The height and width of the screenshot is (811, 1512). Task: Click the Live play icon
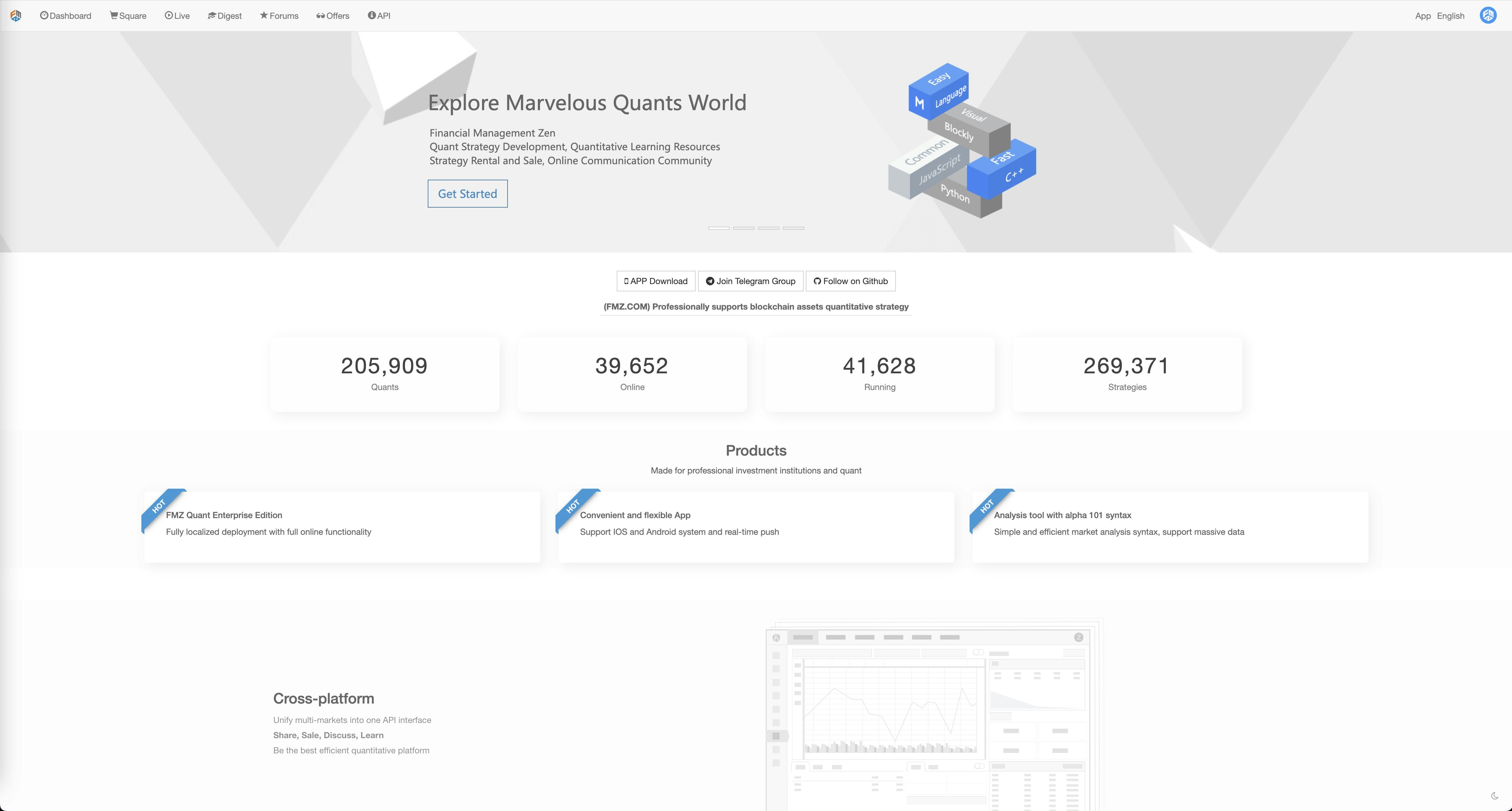168,16
